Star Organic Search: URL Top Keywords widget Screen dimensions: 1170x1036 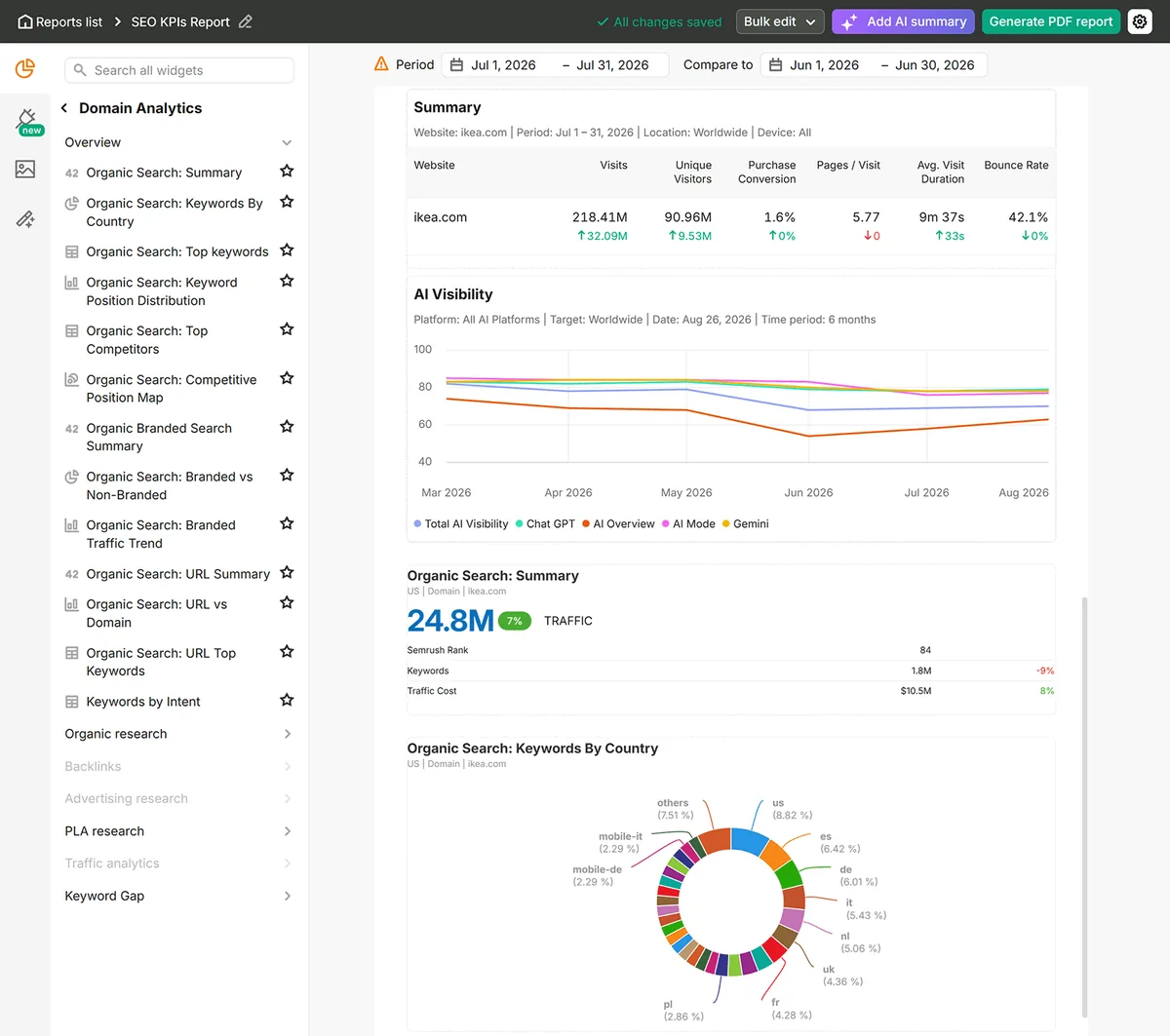point(287,652)
